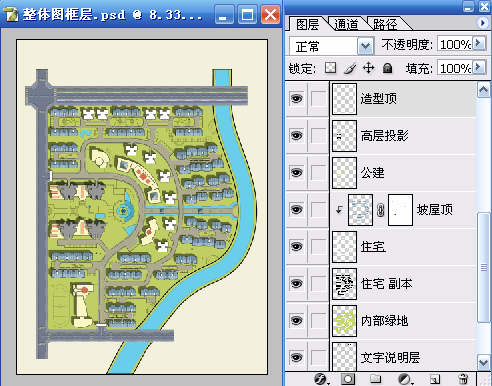Screen dimensions: 492x386
Task: Hide the 造型顶 layer eye
Action: (296, 99)
